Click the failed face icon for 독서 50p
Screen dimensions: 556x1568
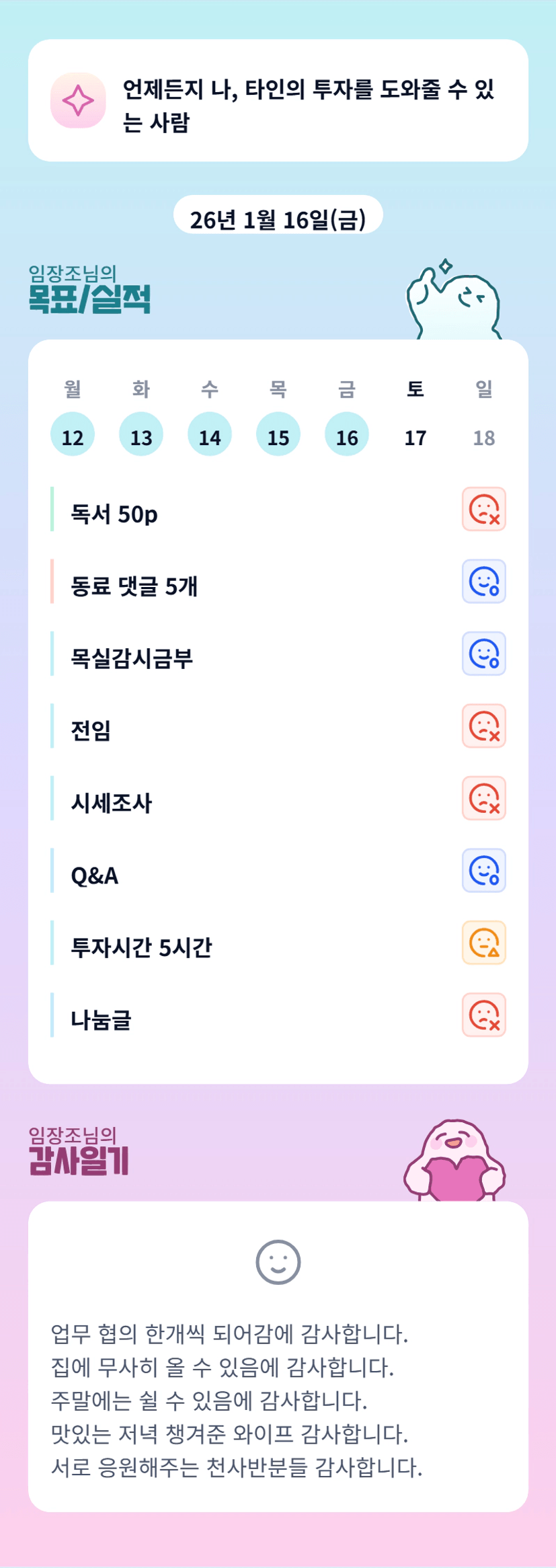[x=483, y=509]
